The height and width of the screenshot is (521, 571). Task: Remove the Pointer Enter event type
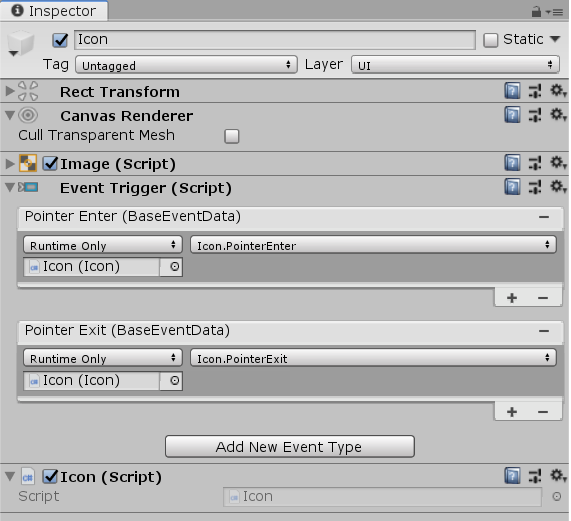(544, 217)
